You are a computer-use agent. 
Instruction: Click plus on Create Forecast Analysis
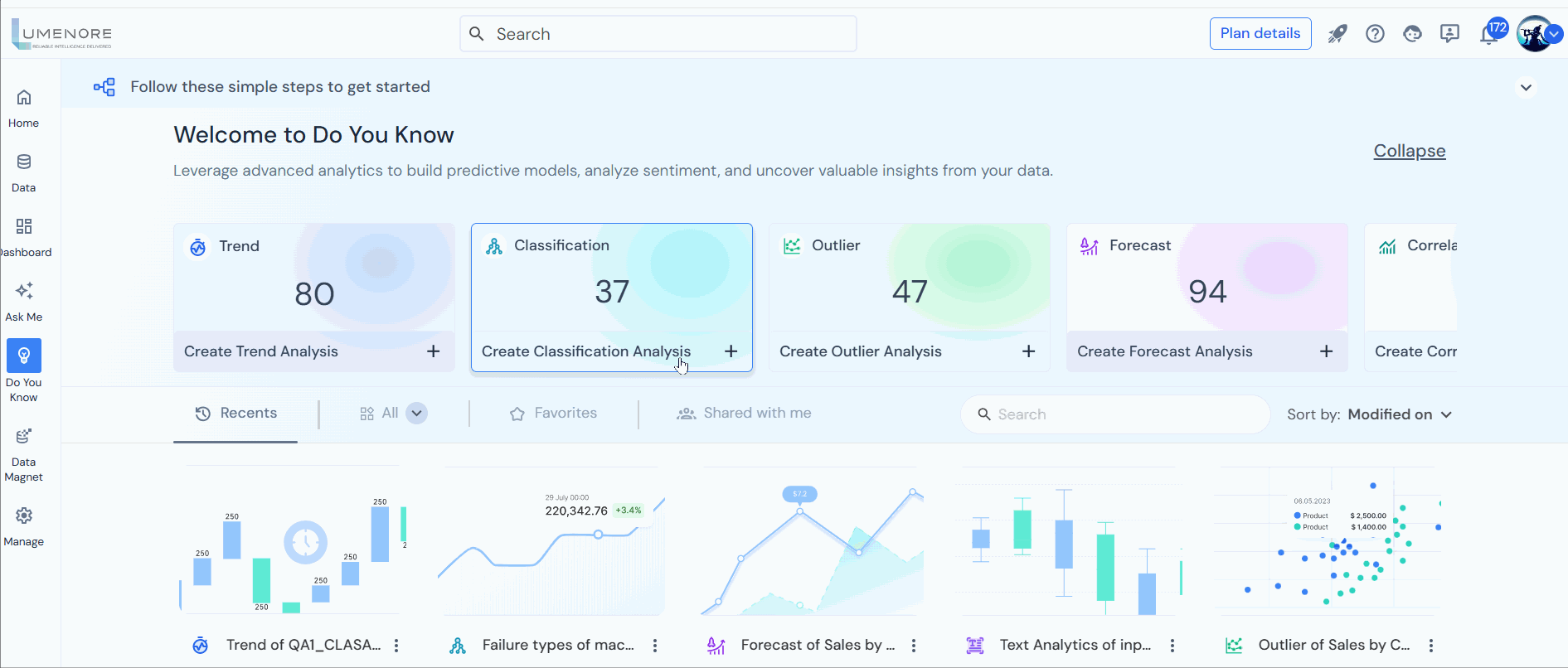pyautogui.click(x=1326, y=351)
